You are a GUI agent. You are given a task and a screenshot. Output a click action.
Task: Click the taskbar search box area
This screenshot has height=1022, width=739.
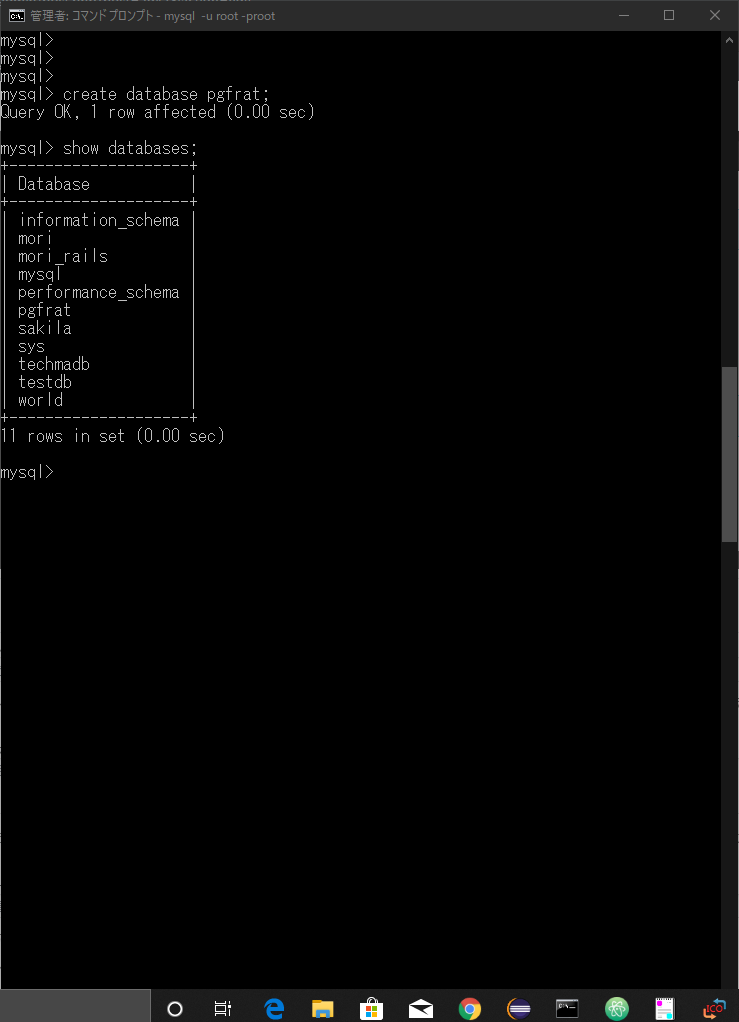[x=75, y=1006]
